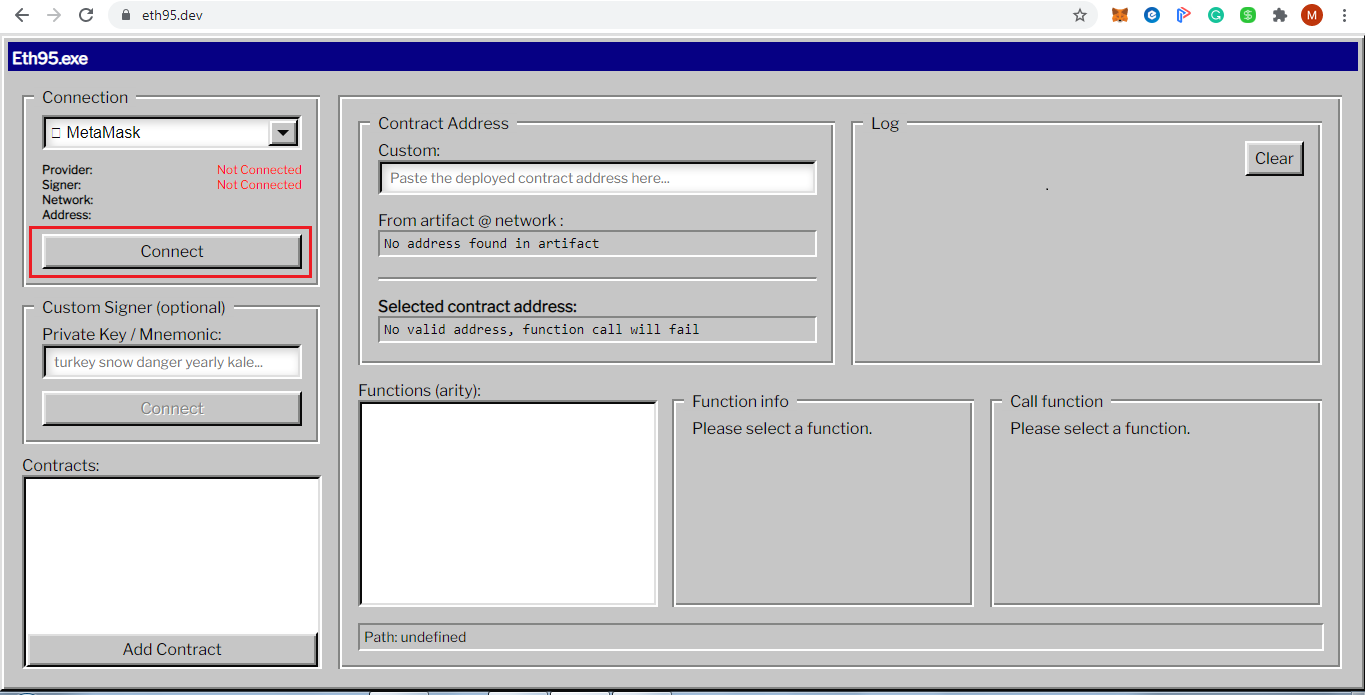1365x695 pixels.
Task: Click the 'Selected contract address:' heading
Action: click(x=477, y=306)
